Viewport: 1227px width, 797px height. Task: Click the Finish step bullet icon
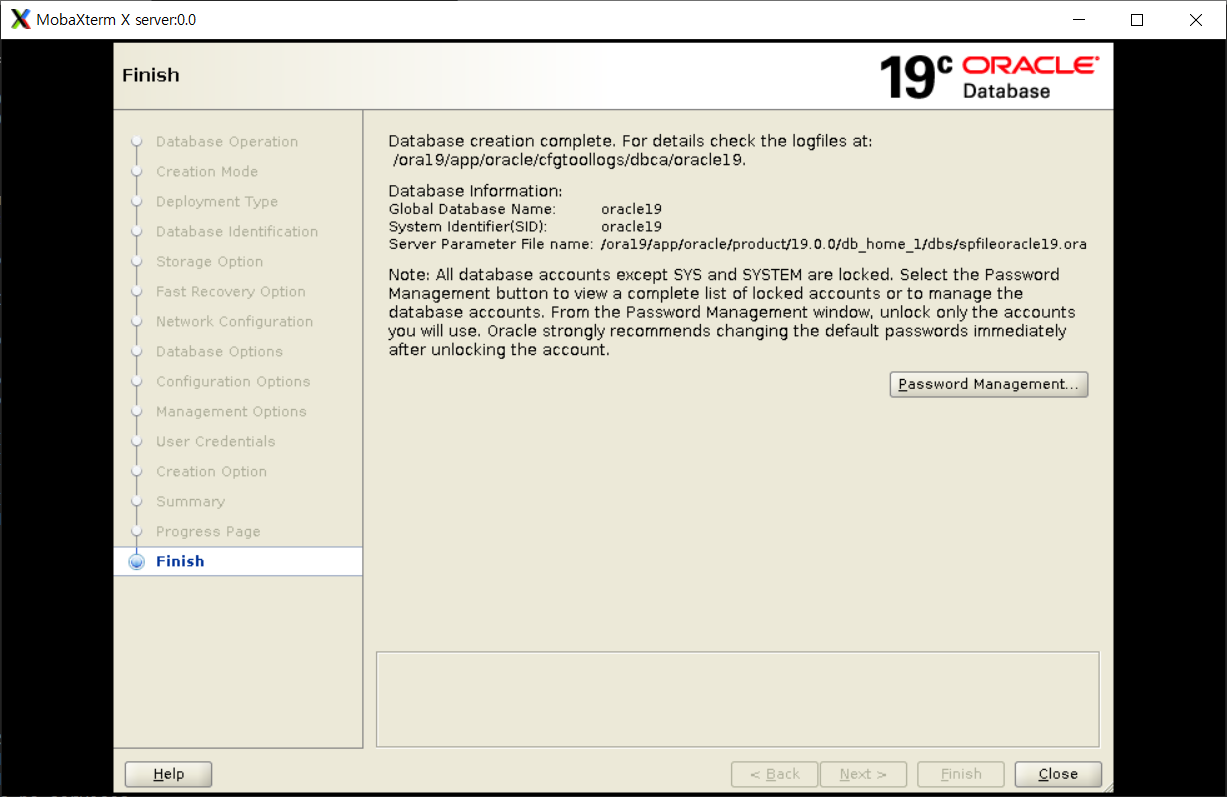[137, 562]
